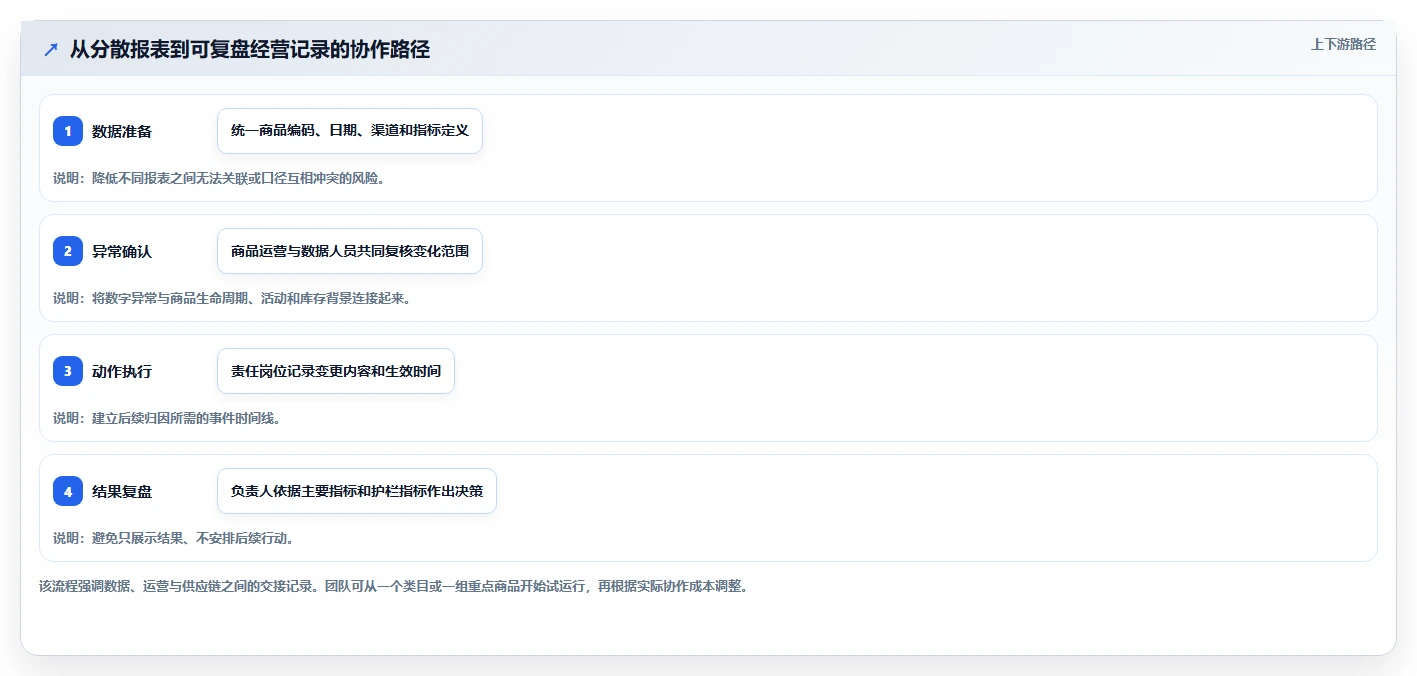
Task: Click the note 避免只展示结果、不安排后续行动
Action: [173, 538]
